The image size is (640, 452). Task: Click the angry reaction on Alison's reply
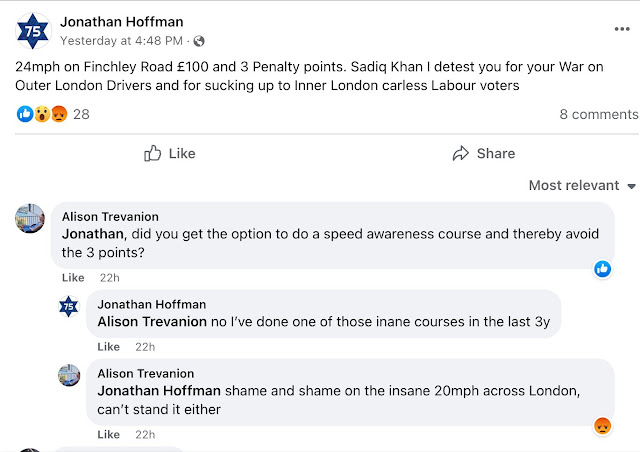[x=602, y=426]
